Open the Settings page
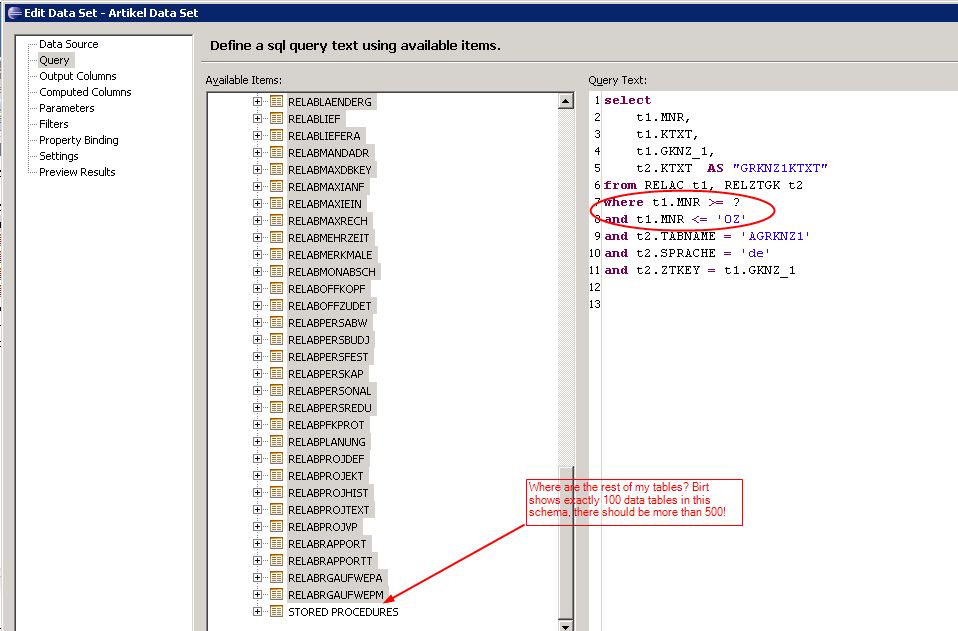The width and height of the screenshot is (958, 631). [x=59, y=156]
